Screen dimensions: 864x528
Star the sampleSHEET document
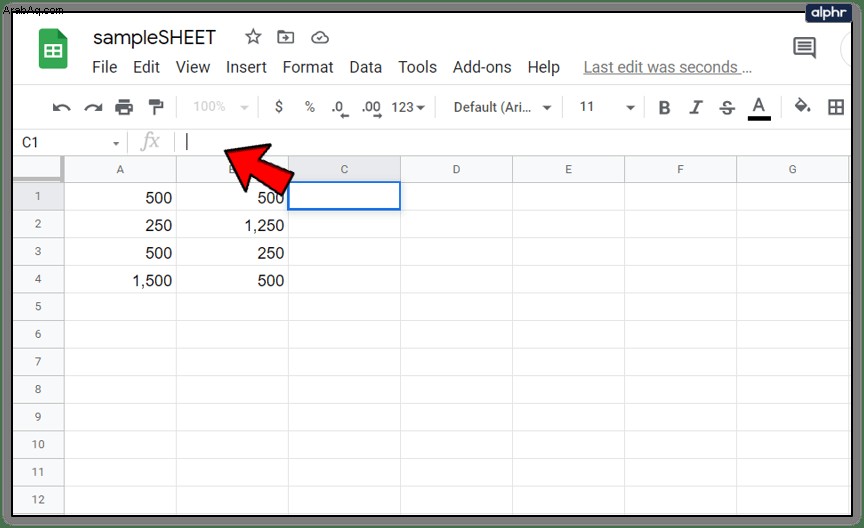[x=253, y=37]
